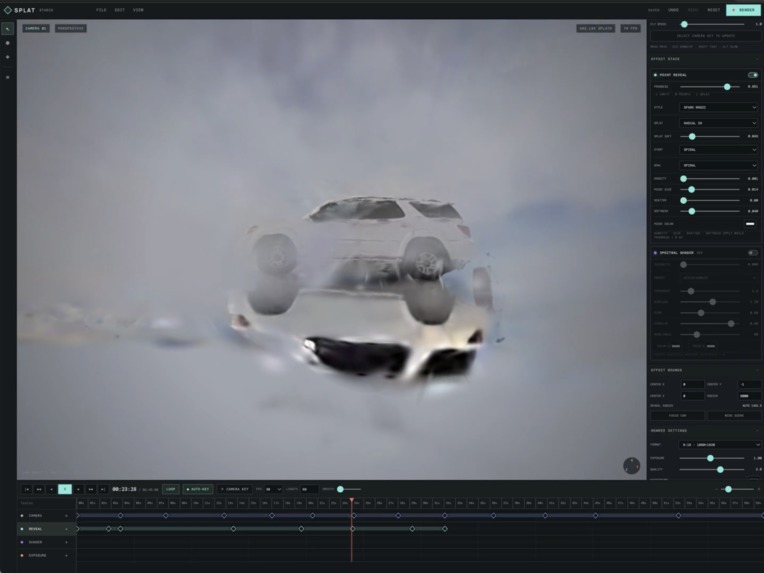The image size is (764, 573).
Task: Open the Point Color swatch
Action: [750, 224]
